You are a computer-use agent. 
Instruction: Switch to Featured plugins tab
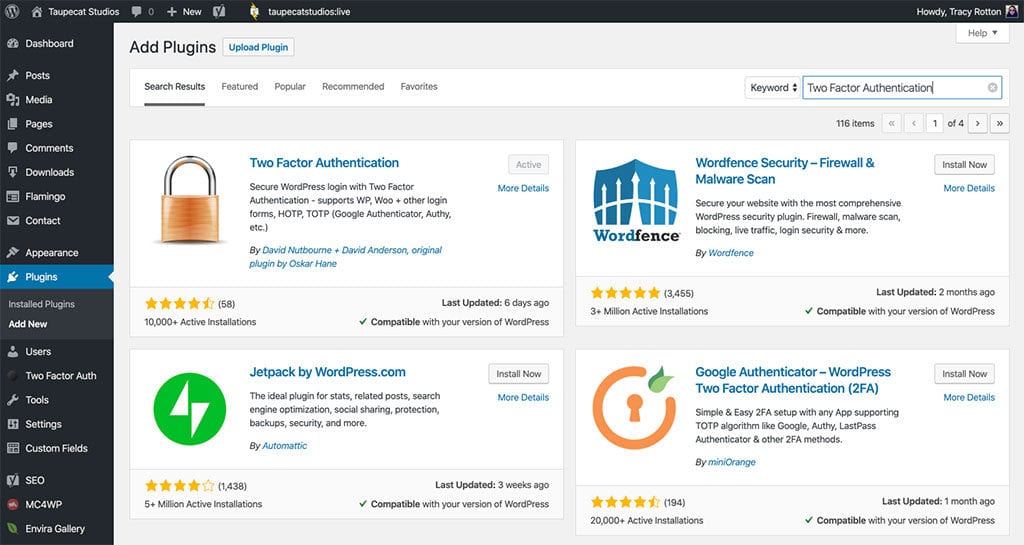click(240, 87)
